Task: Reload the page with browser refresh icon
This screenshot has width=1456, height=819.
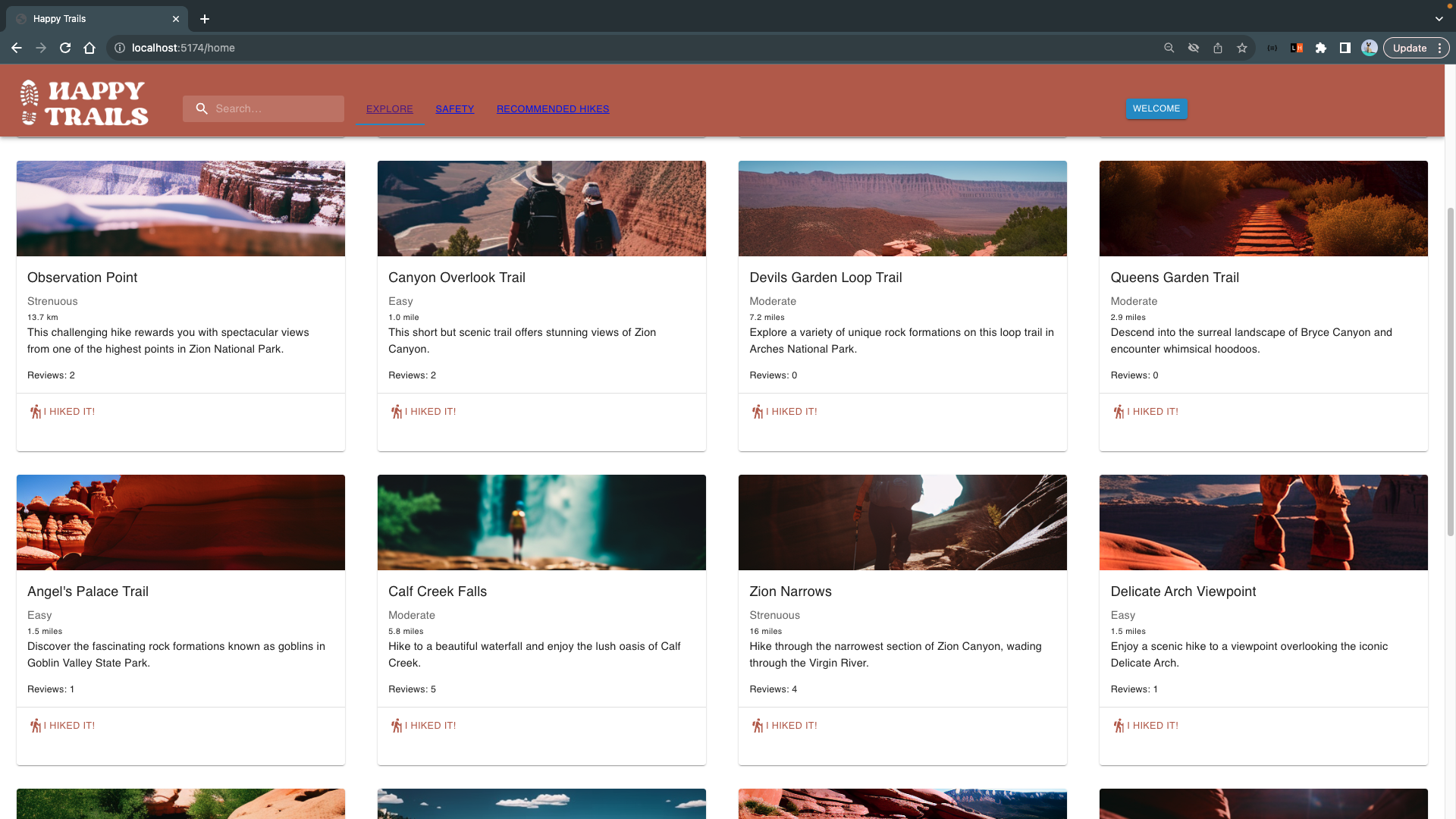Action: (65, 48)
